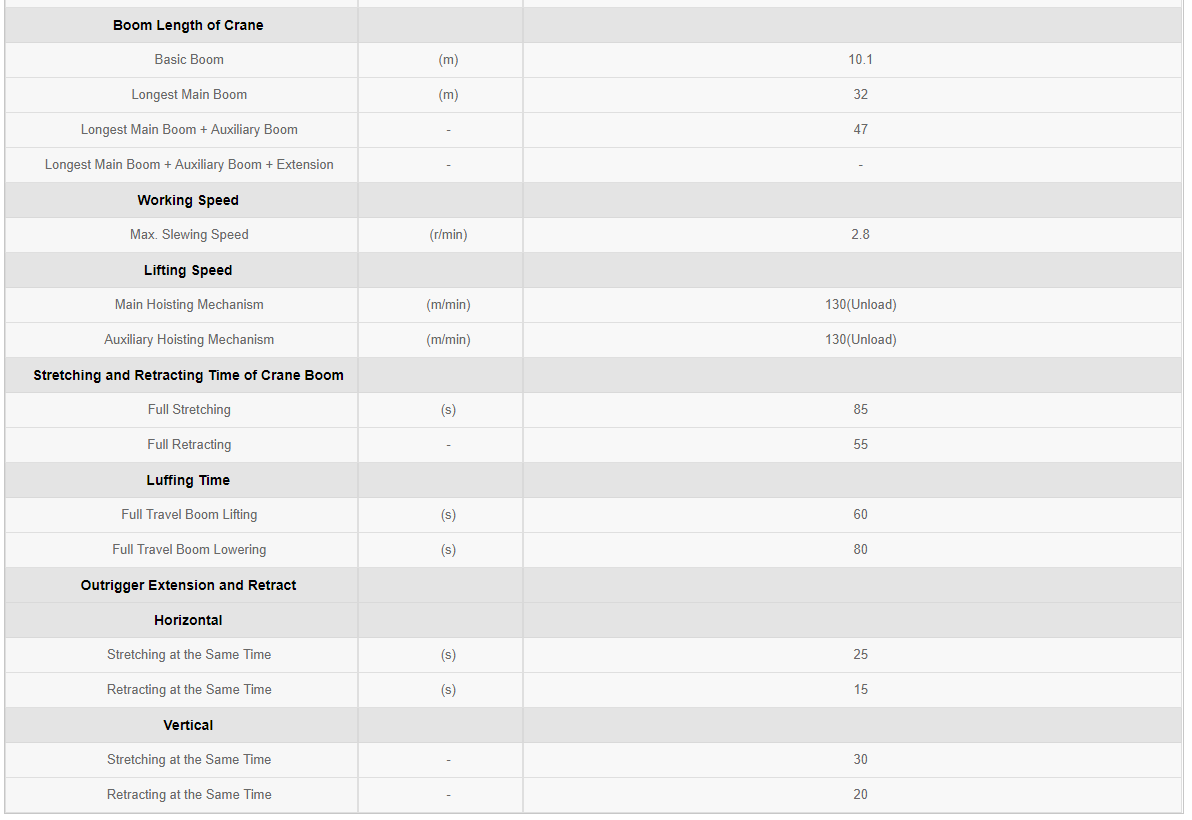Click the Working Speed section header

coord(189,200)
